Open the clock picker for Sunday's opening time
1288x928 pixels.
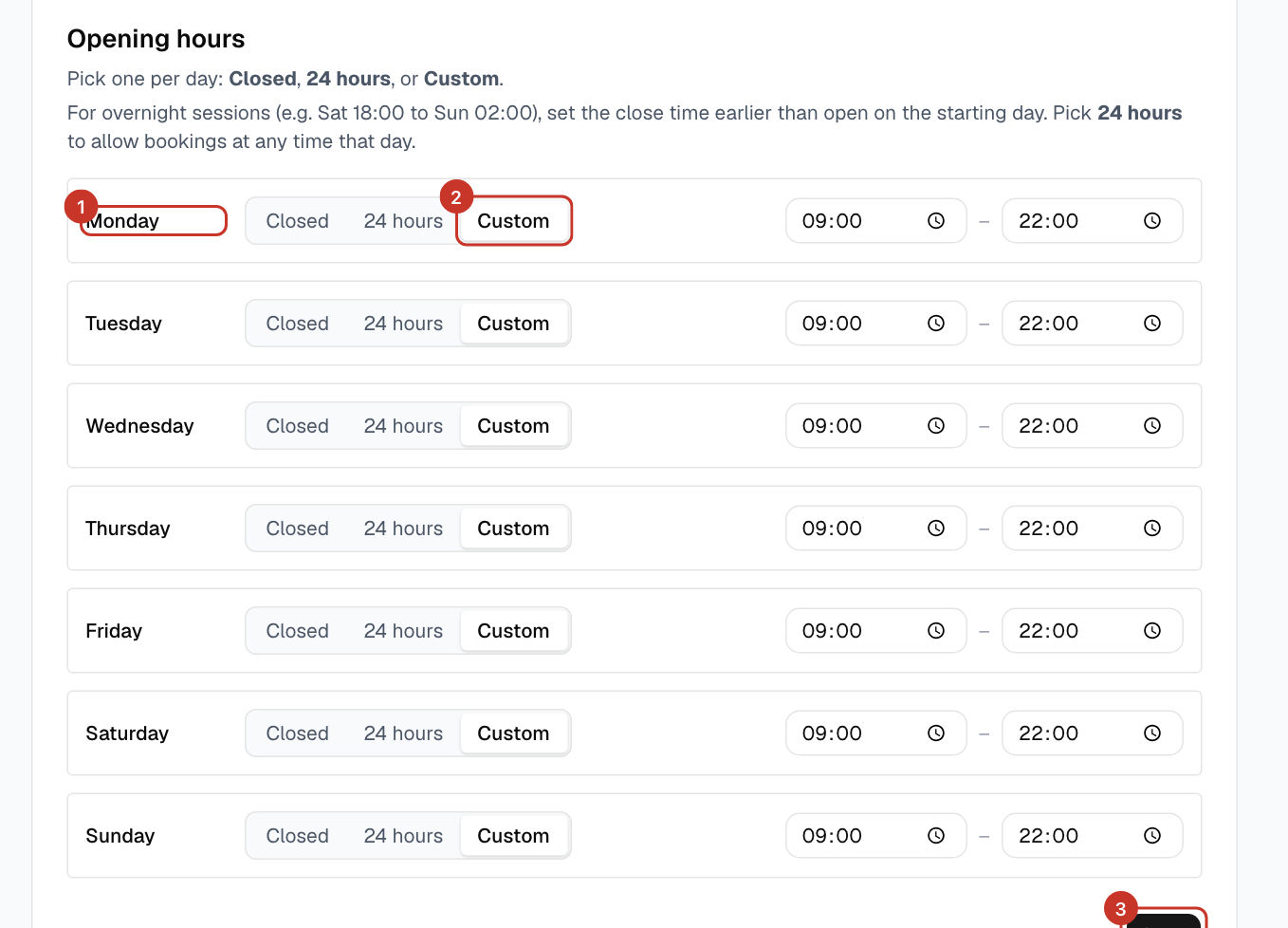[936, 836]
